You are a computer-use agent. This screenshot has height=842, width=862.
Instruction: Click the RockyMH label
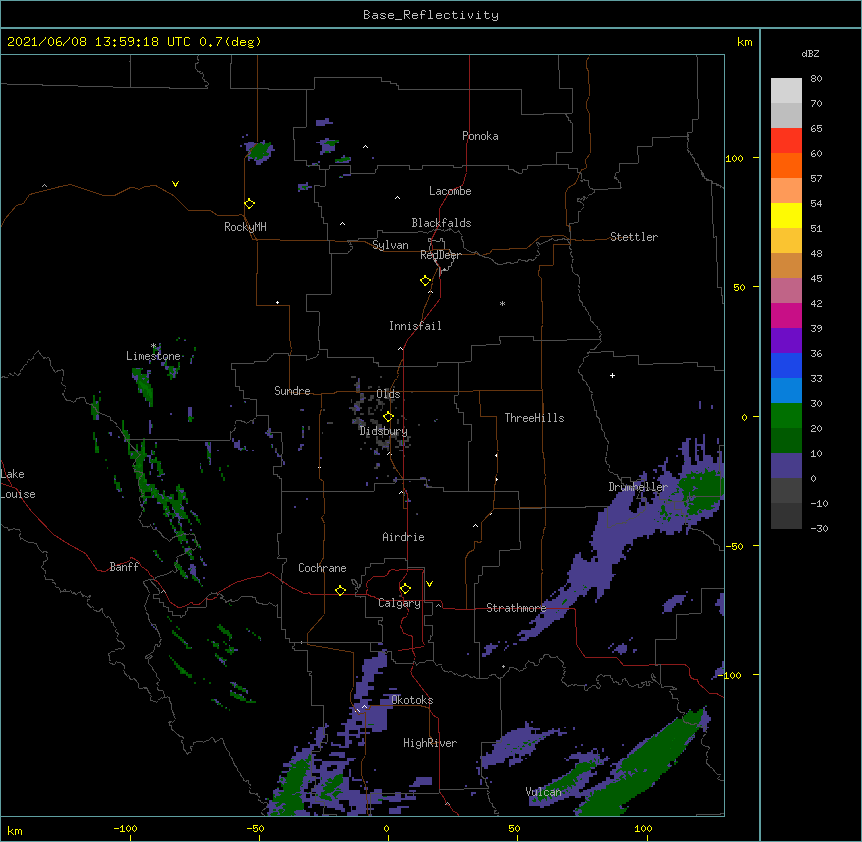(x=245, y=227)
